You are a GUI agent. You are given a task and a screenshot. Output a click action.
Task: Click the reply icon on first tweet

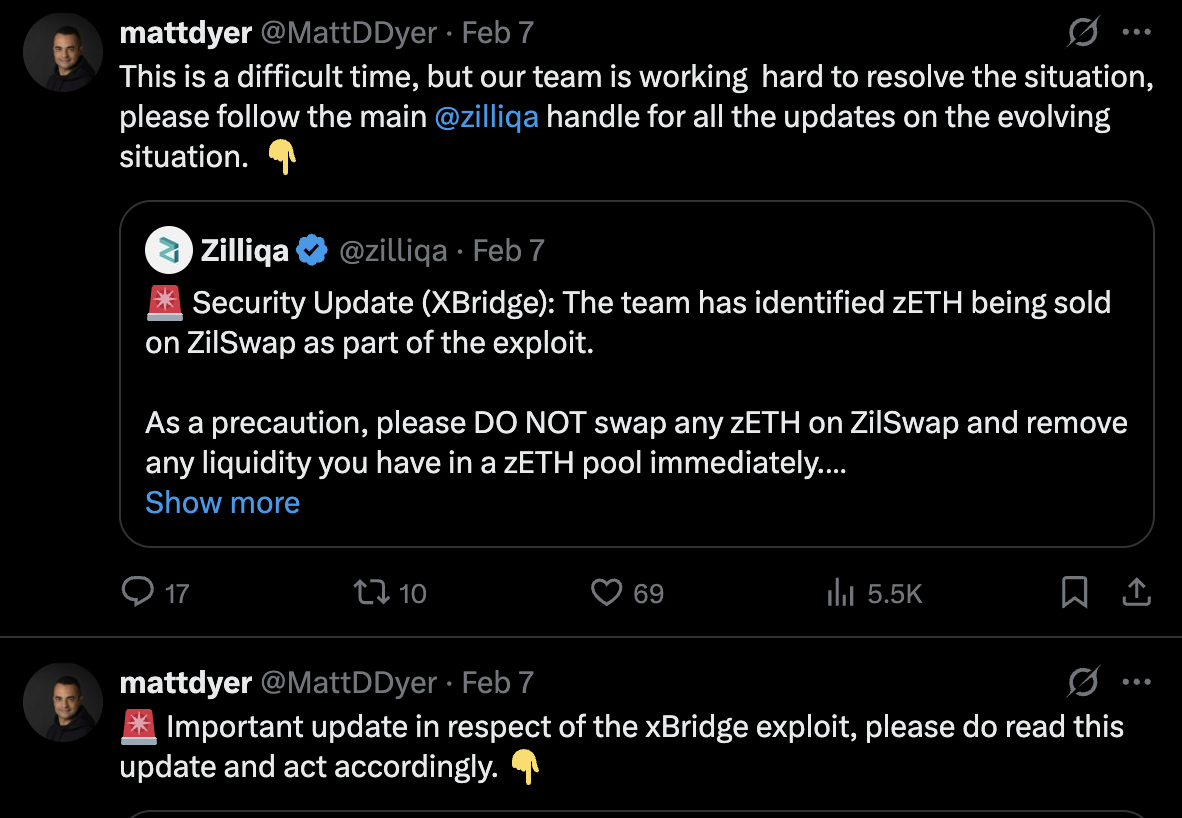[137, 593]
